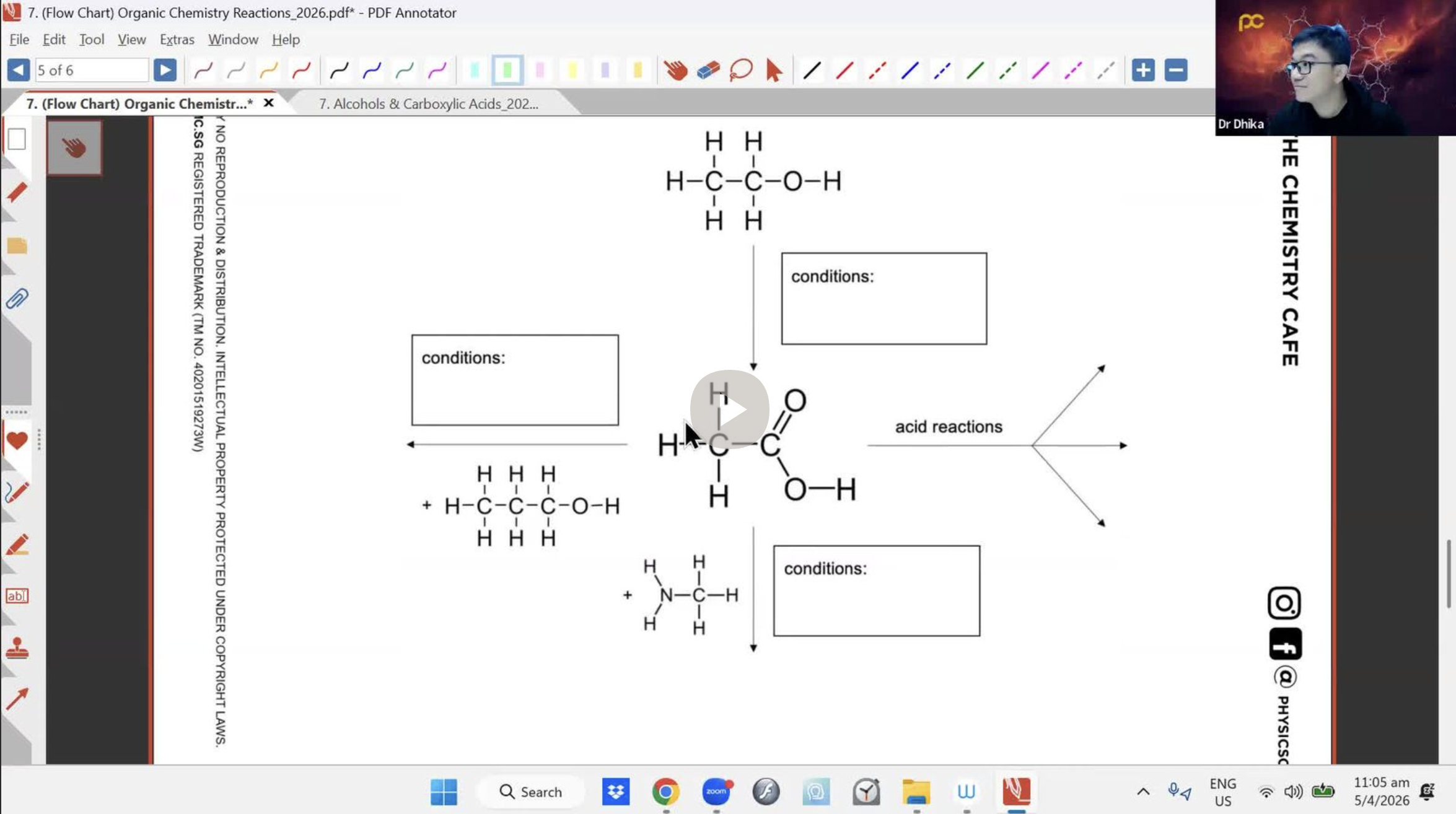Click the page number field '5 of 6'
This screenshot has width=1456, height=814.
point(92,70)
